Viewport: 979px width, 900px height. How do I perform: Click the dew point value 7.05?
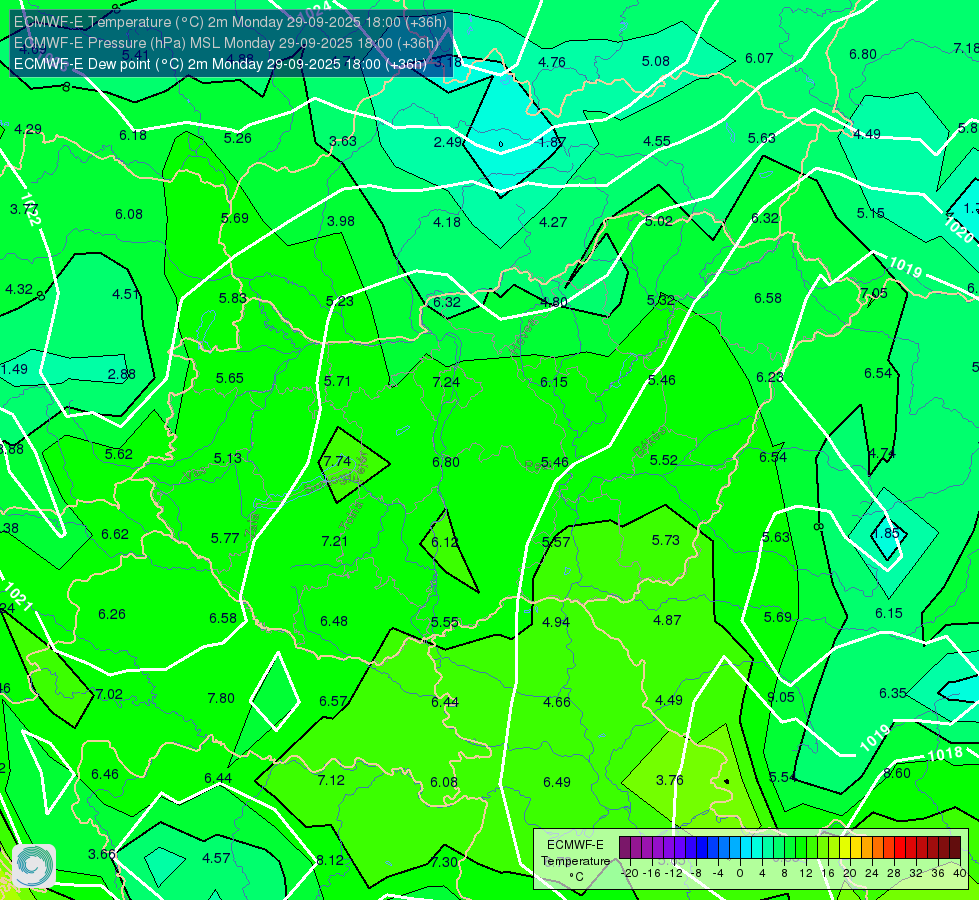coord(873,293)
